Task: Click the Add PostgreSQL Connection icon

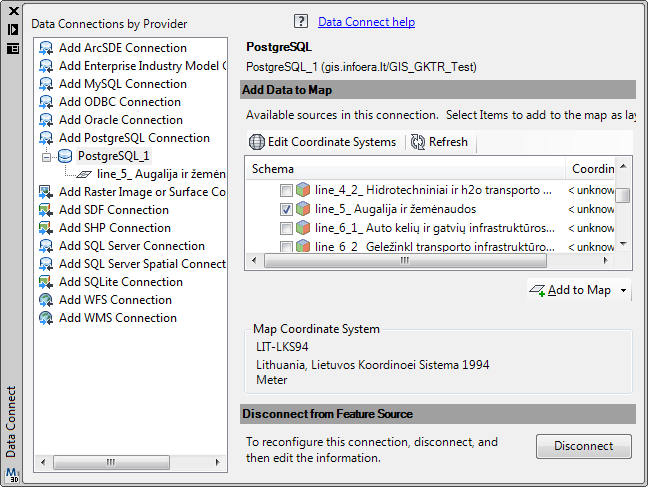Action: [x=46, y=138]
